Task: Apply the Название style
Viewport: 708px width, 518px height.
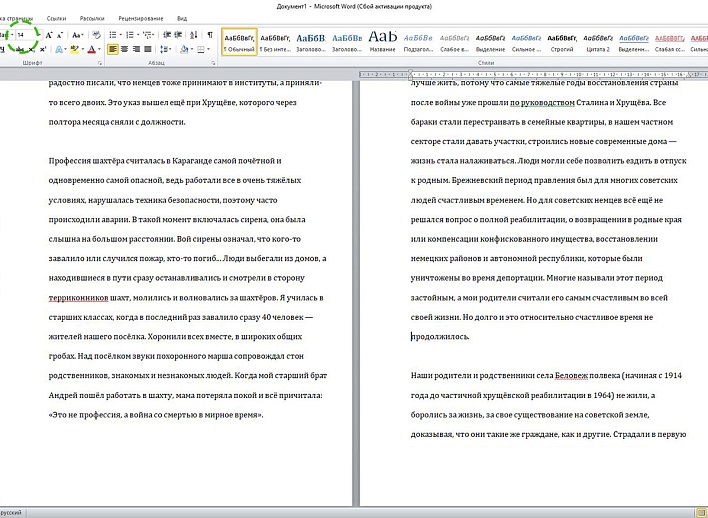Action: [x=382, y=42]
